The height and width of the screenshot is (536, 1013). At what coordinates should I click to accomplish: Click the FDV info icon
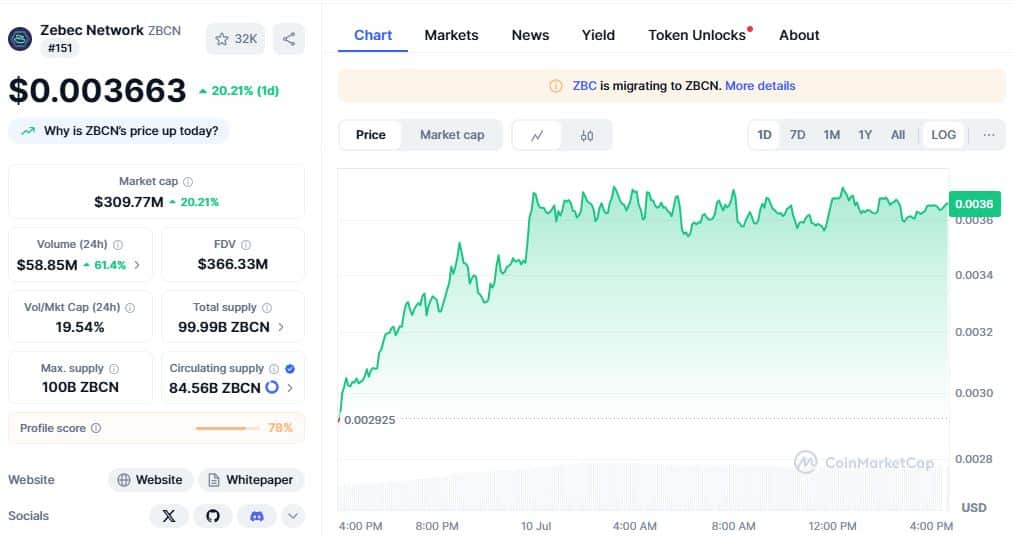coord(245,245)
